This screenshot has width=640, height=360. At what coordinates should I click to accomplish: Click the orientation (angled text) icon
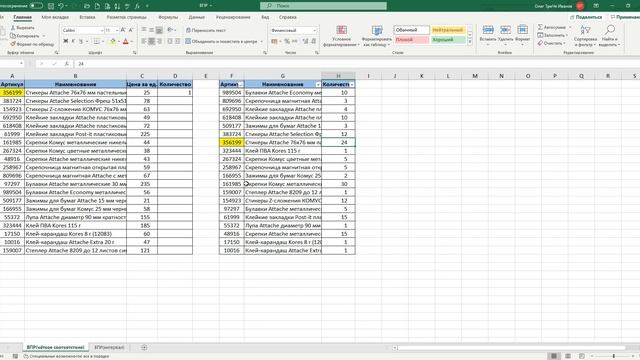click(x=170, y=30)
